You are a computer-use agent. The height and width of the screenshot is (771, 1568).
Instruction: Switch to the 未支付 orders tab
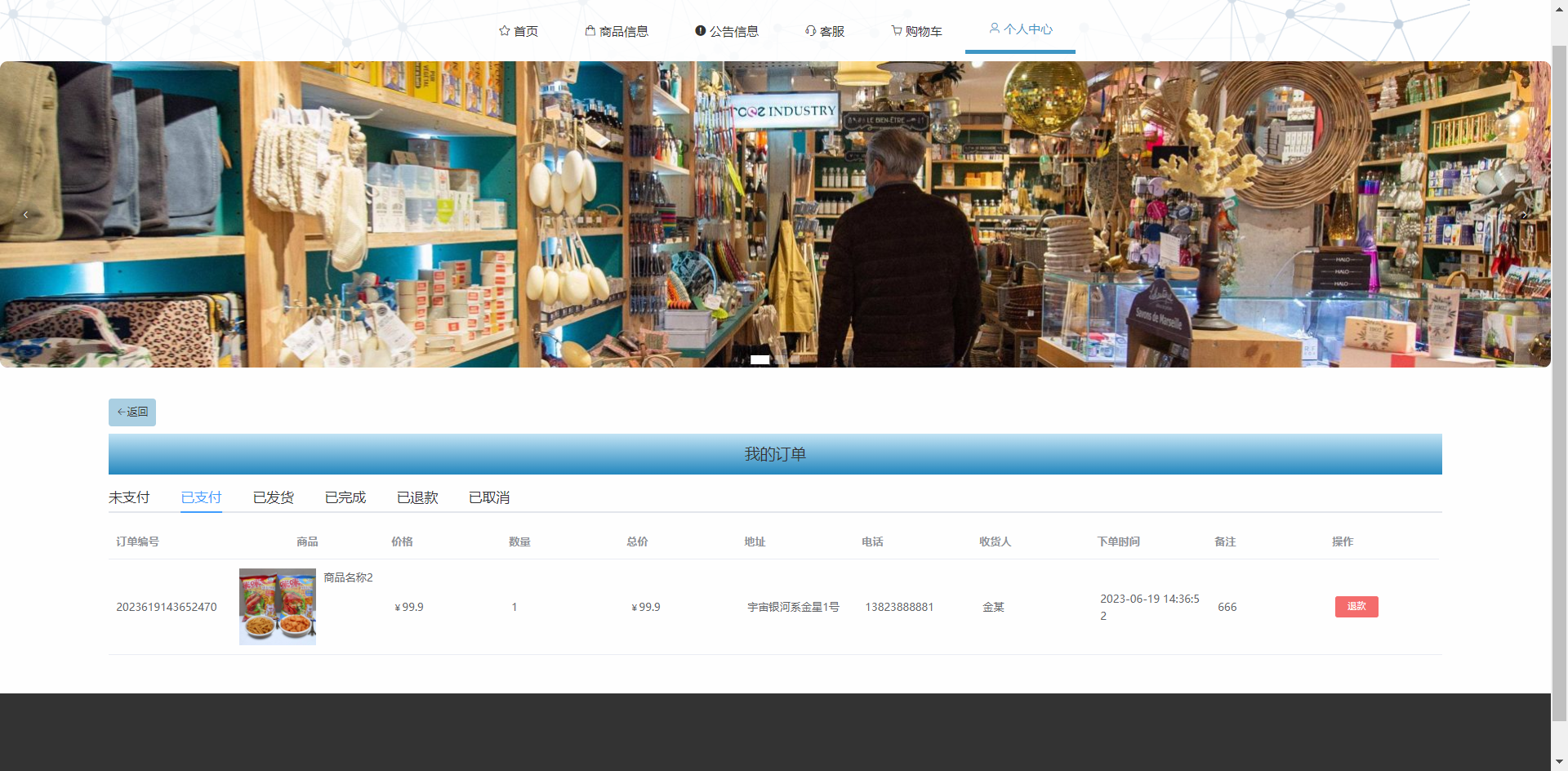click(x=129, y=497)
